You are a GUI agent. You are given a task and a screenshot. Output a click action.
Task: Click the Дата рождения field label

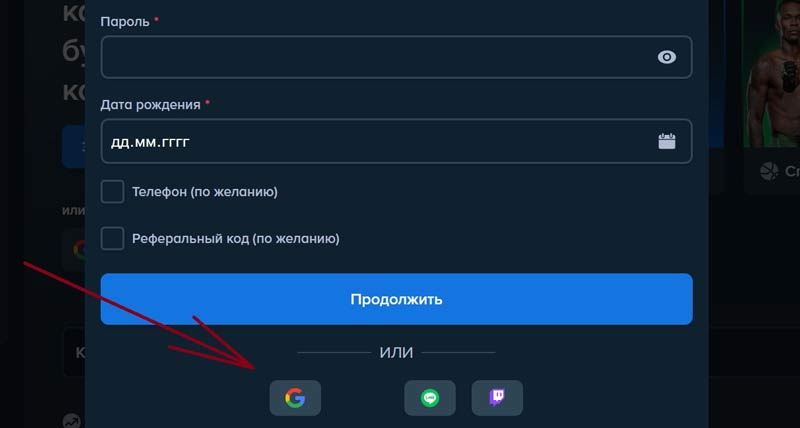pyautogui.click(x=151, y=105)
